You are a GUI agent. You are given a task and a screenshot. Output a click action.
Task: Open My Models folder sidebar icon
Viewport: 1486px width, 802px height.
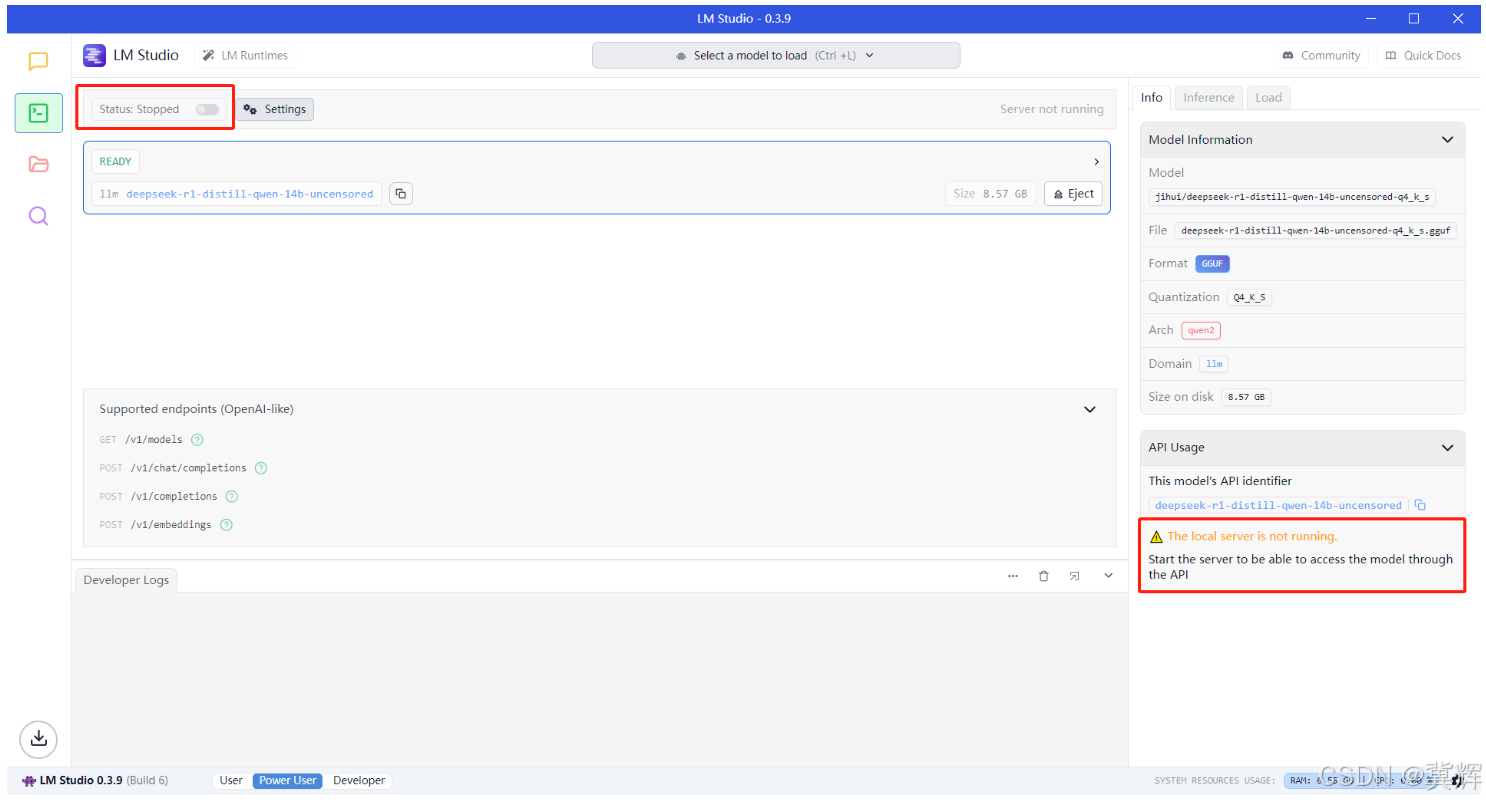38,164
